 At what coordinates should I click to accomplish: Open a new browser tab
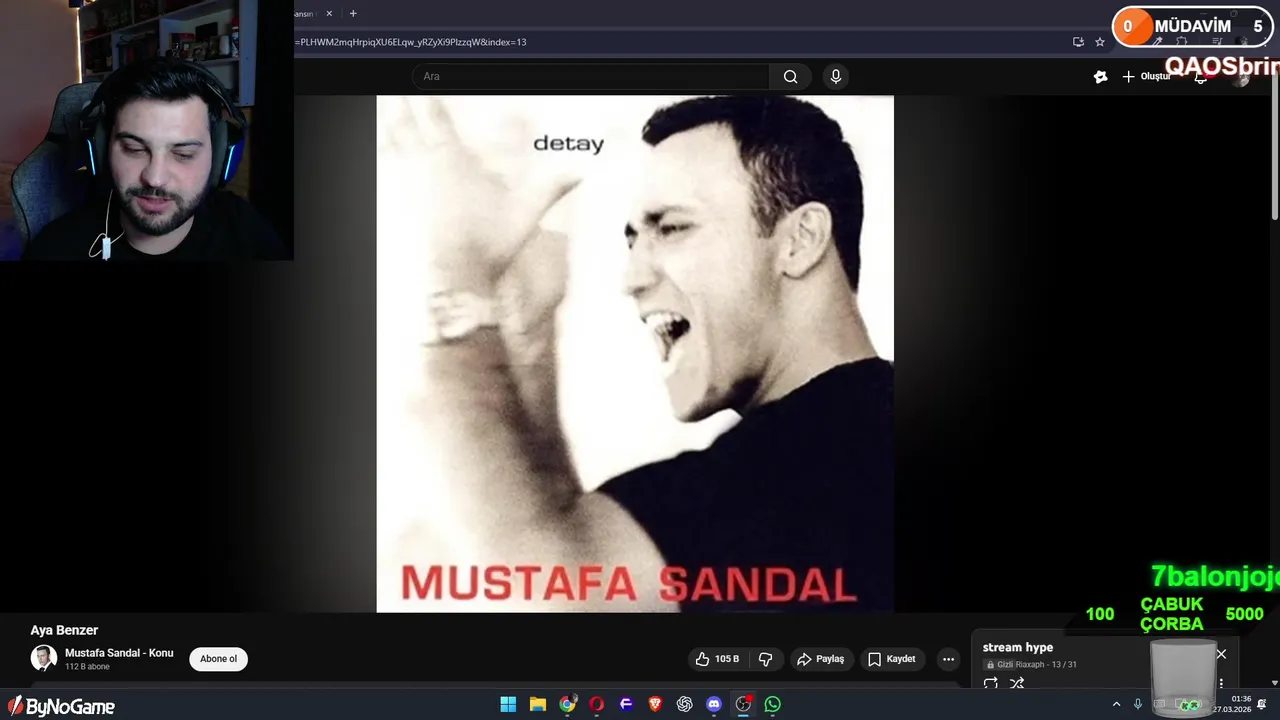click(353, 13)
